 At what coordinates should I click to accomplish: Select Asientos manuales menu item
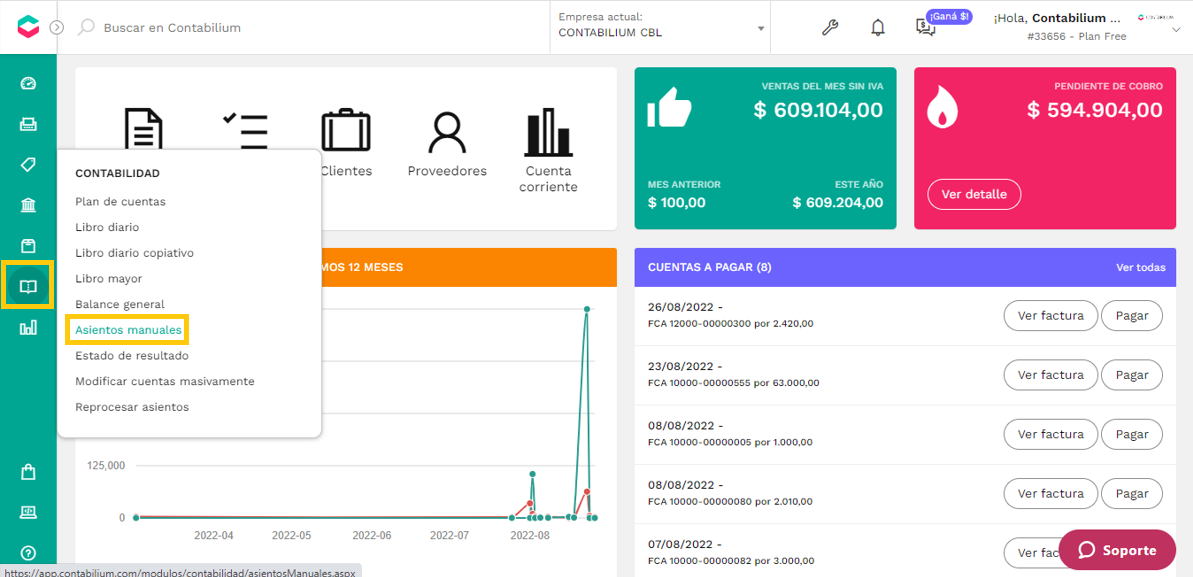[129, 330]
